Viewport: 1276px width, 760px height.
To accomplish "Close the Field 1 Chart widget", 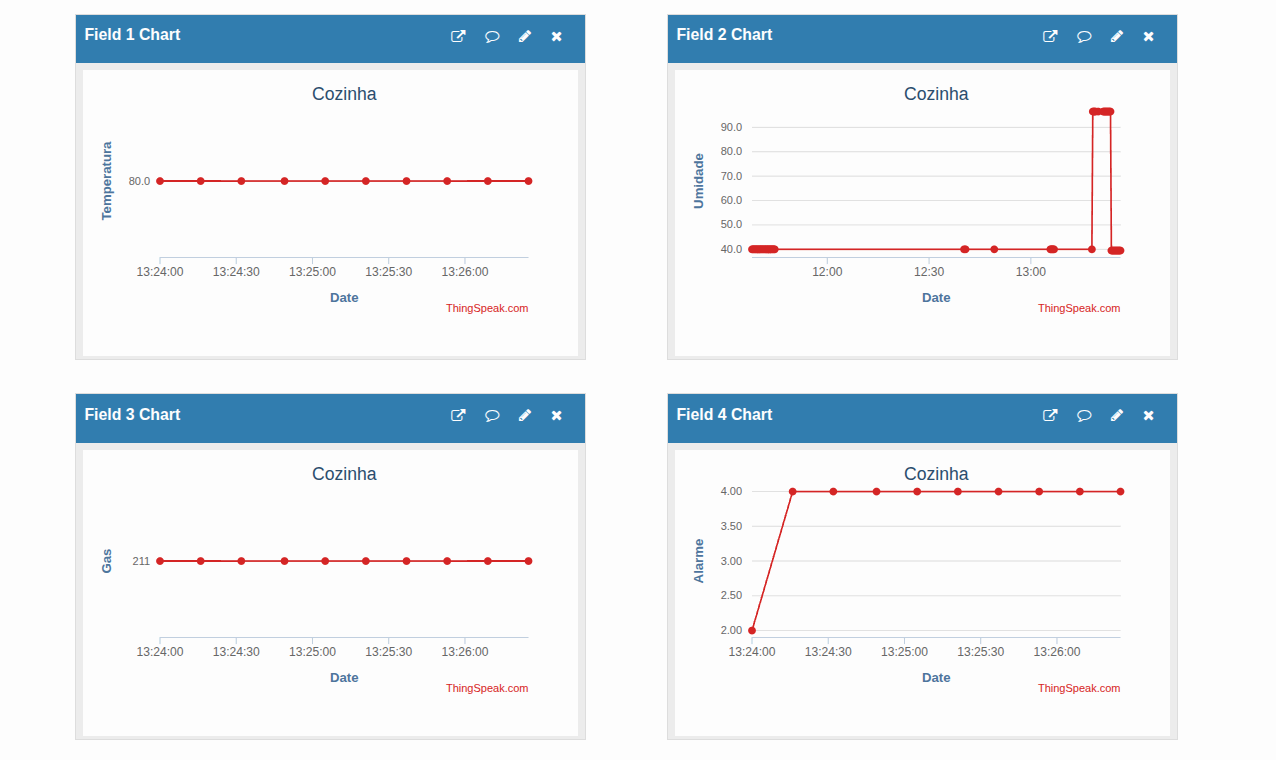I will tap(557, 36).
